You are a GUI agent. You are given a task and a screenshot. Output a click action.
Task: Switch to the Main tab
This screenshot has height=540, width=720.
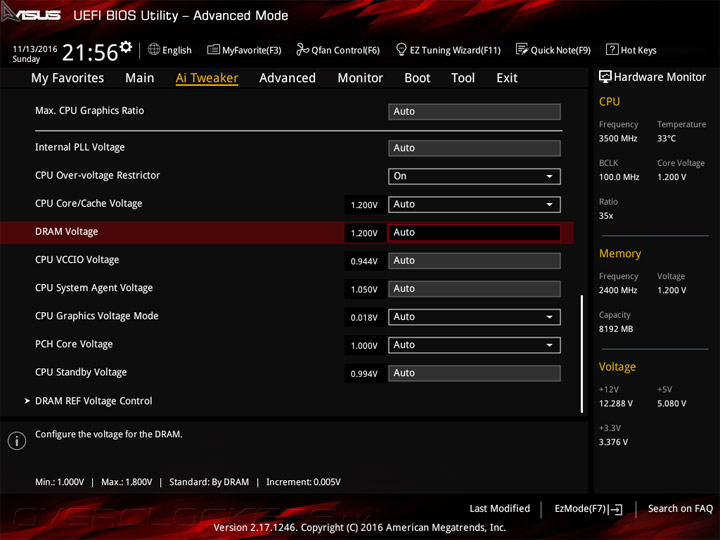coord(140,78)
